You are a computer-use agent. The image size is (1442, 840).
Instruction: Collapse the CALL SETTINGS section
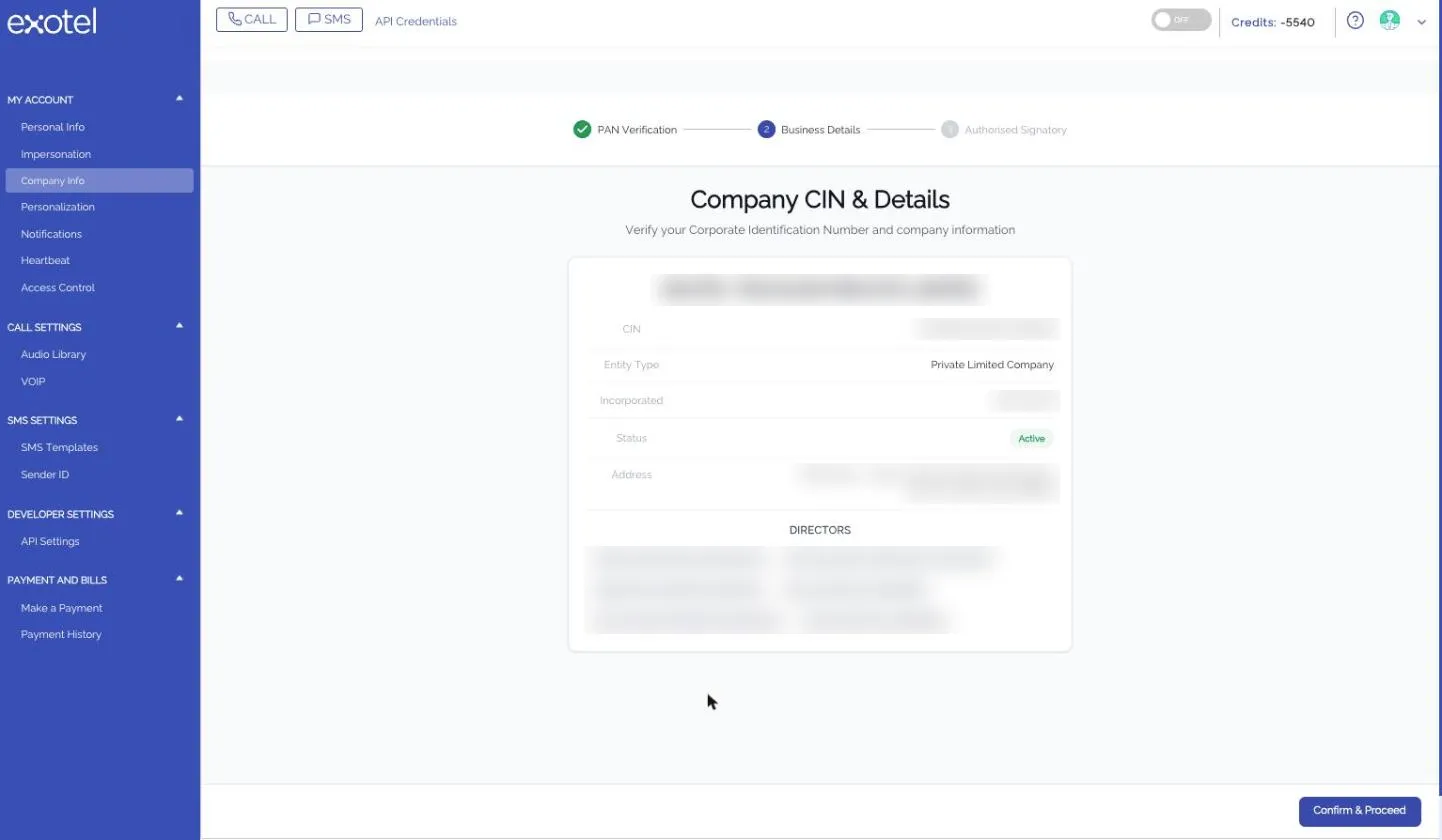pos(180,326)
